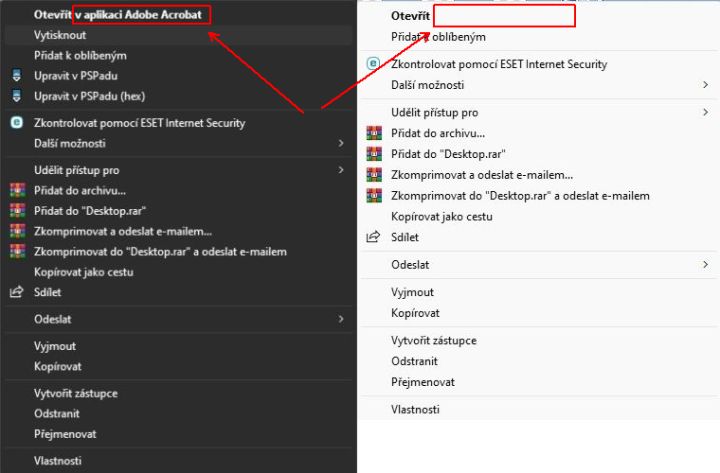Select 'Vlastnosti' in the light menu
The height and width of the screenshot is (473, 720).
click(415, 409)
